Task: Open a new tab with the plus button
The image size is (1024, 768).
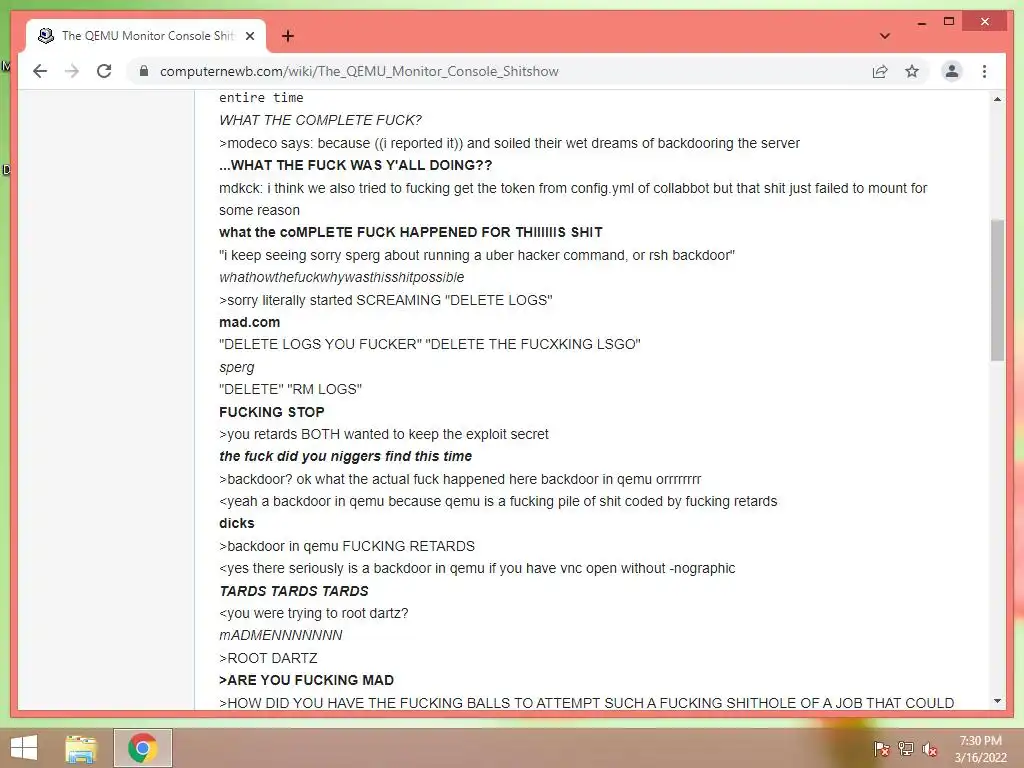Action: coord(288,36)
